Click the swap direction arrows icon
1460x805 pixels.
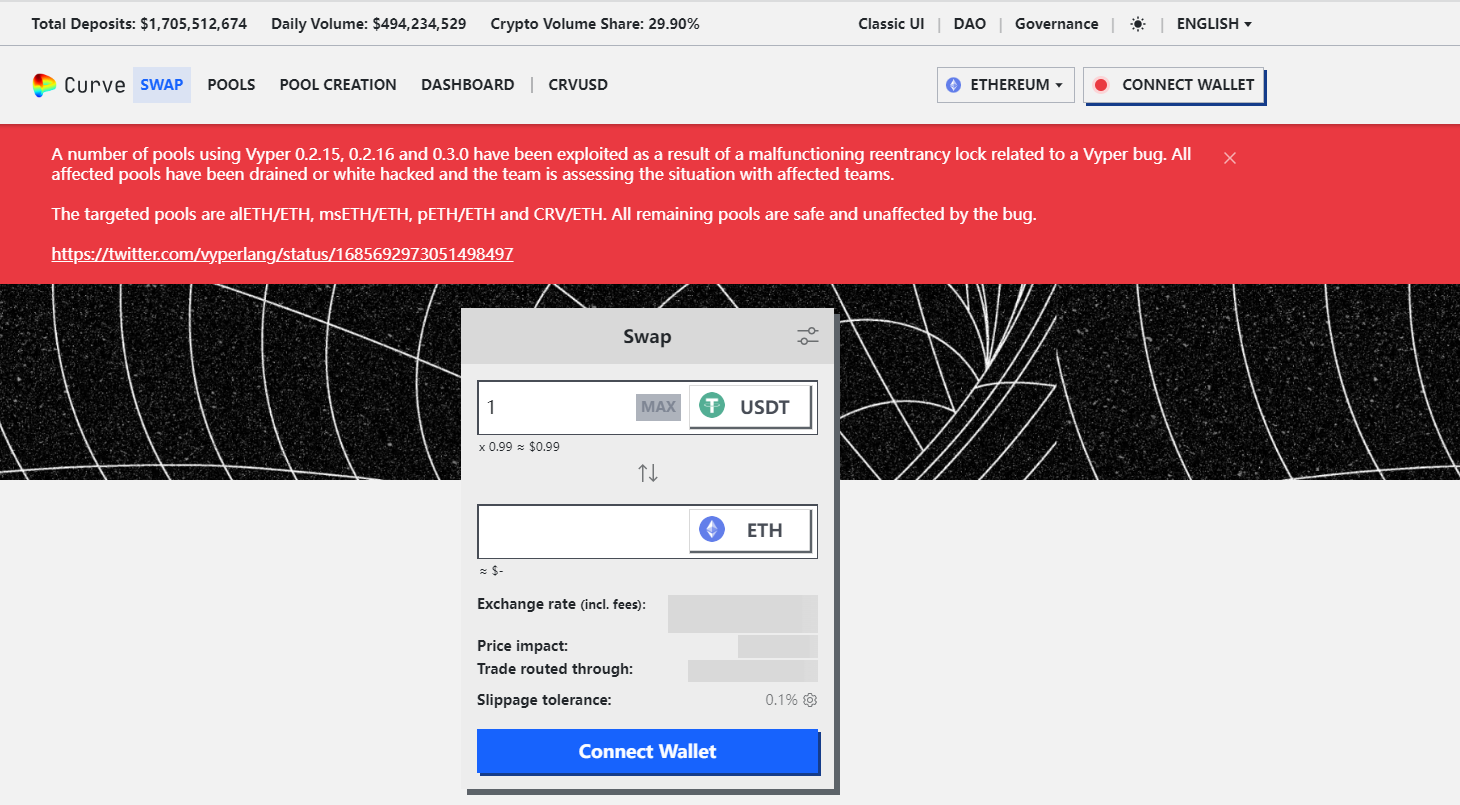click(648, 473)
